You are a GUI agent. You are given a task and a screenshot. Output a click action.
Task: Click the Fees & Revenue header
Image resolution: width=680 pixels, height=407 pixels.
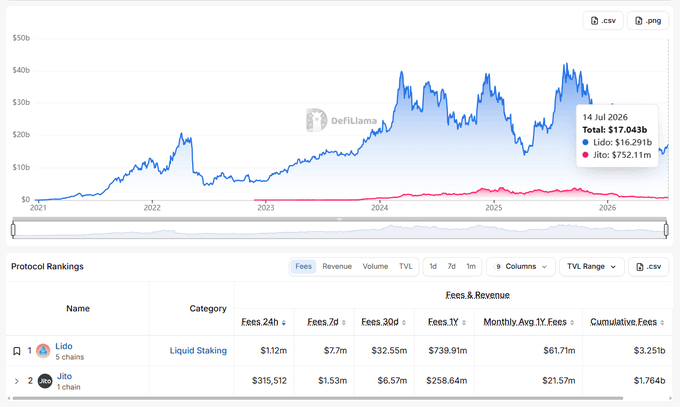[x=477, y=295]
